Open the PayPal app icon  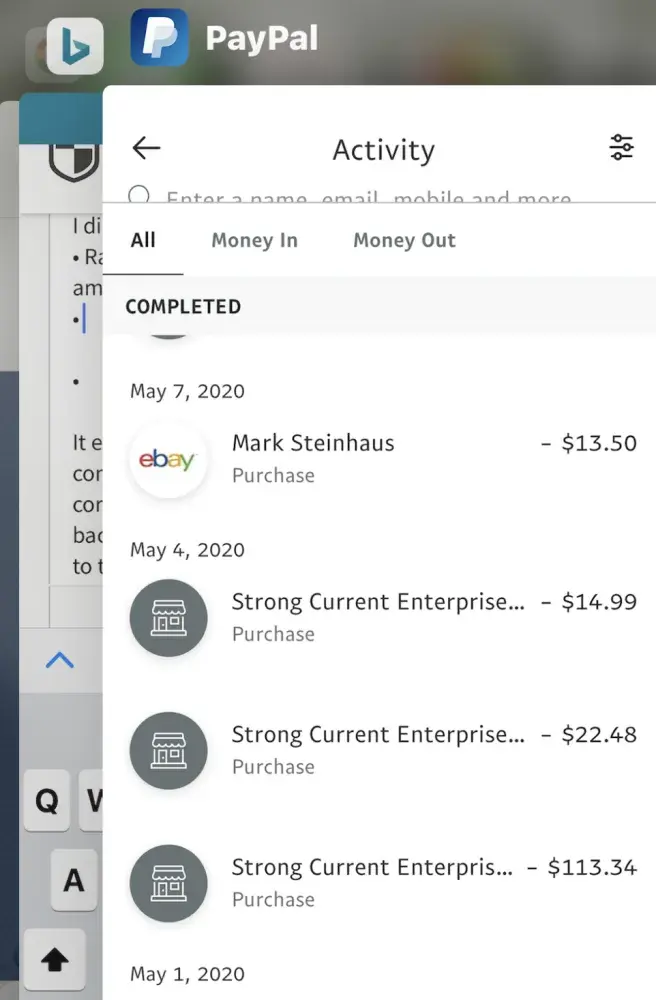[159, 38]
